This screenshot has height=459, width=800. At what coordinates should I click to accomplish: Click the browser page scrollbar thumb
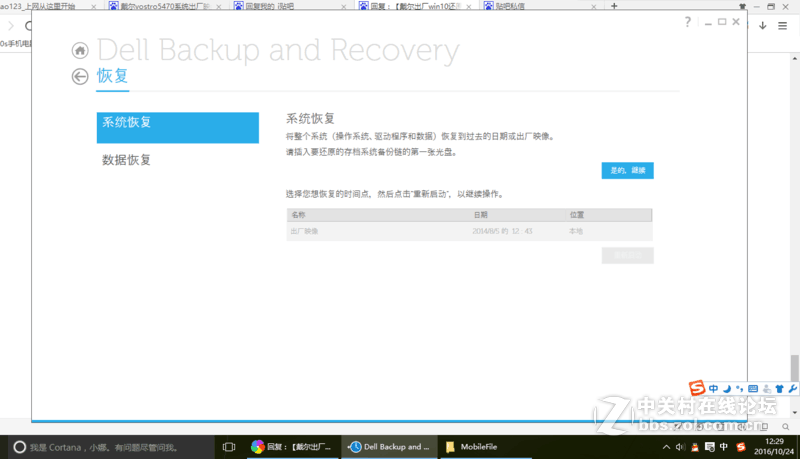tap(795, 368)
